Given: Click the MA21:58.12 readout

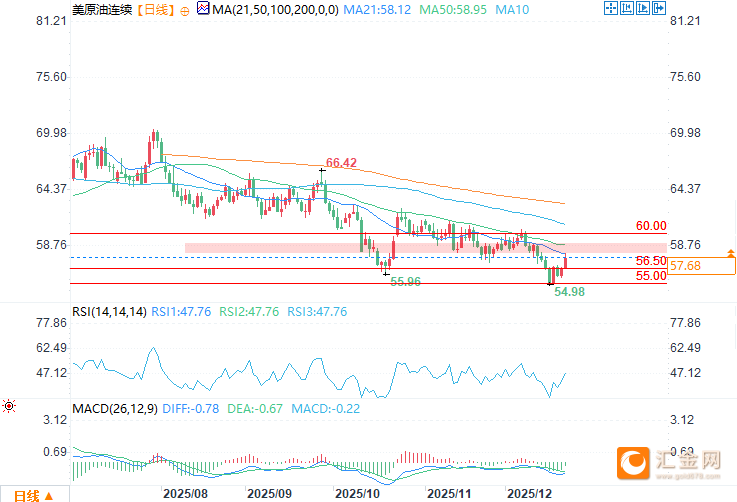Looking at the screenshot, I should (377, 10).
